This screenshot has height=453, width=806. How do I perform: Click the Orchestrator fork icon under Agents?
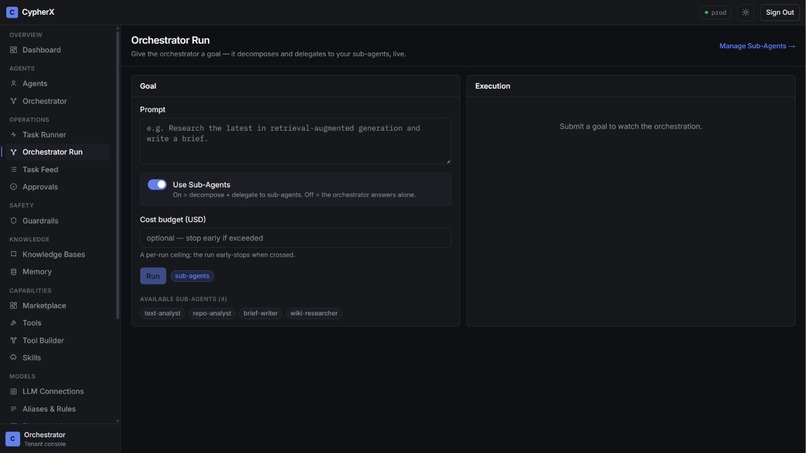13,101
